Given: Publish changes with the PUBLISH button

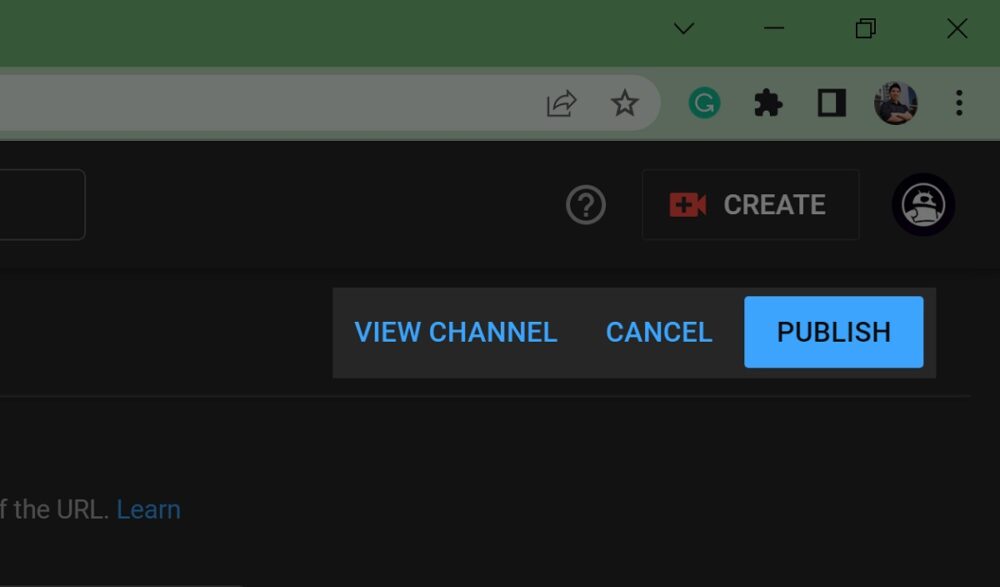Looking at the screenshot, I should (833, 332).
